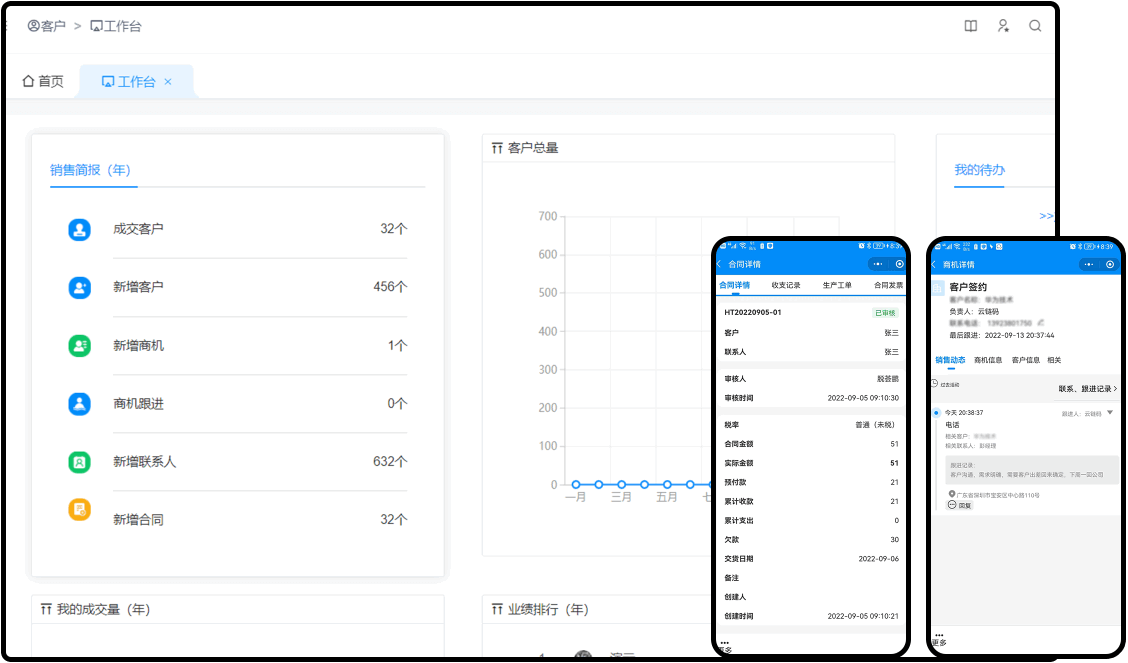The width and height of the screenshot is (1128, 663).
Task: Switch to 生产工单 tab on phone
Action: pos(837,285)
